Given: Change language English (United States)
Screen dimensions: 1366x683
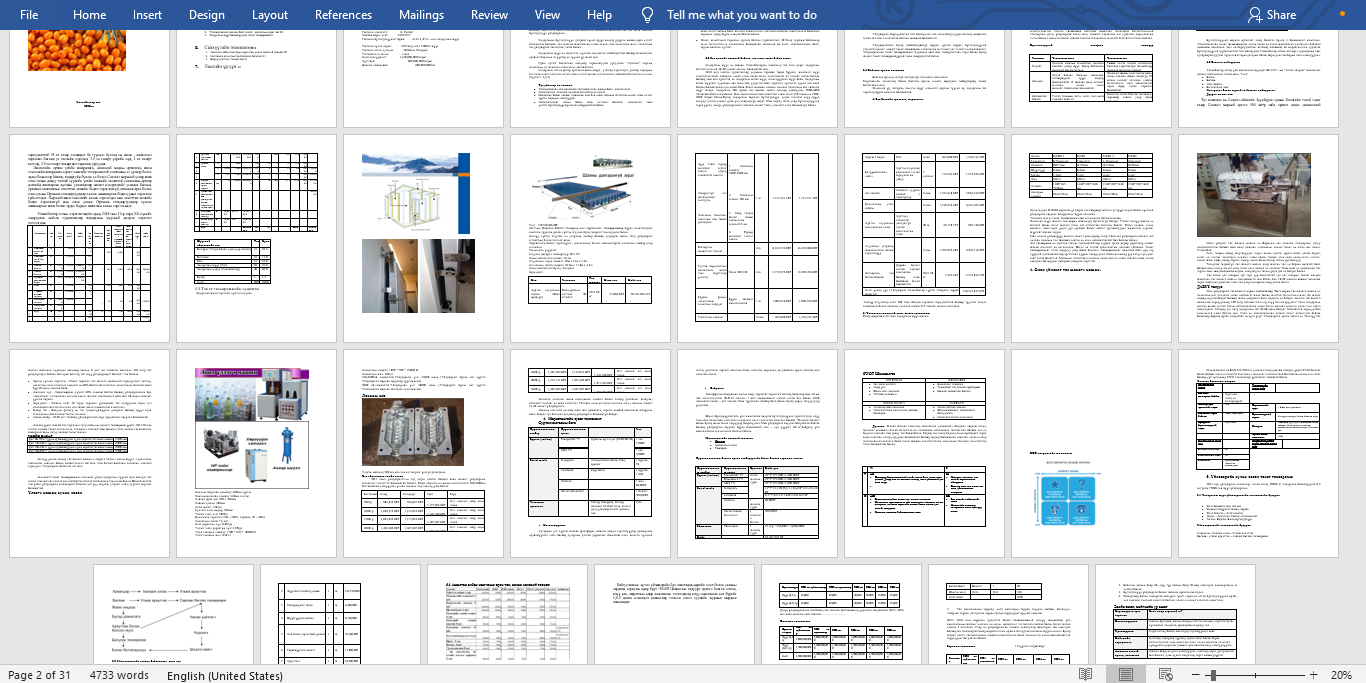Looking at the screenshot, I should coord(225,675).
